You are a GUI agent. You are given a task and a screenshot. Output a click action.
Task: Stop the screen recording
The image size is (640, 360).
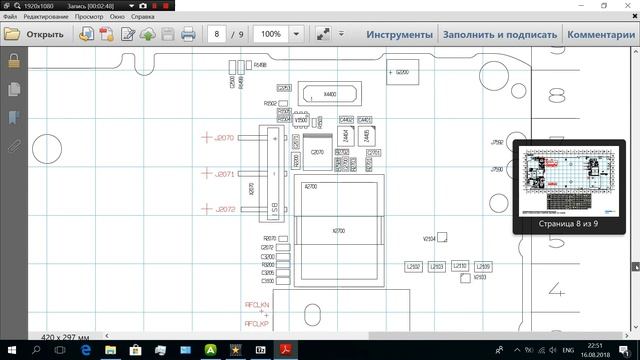(x=166, y=6)
